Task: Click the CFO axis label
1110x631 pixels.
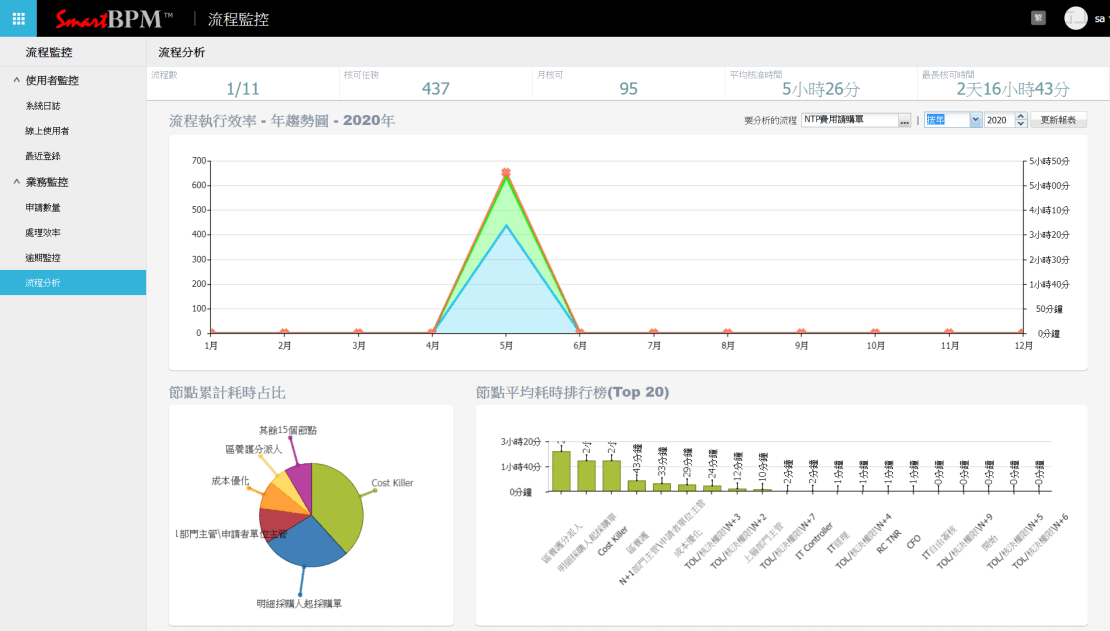Action: point(914,542)
